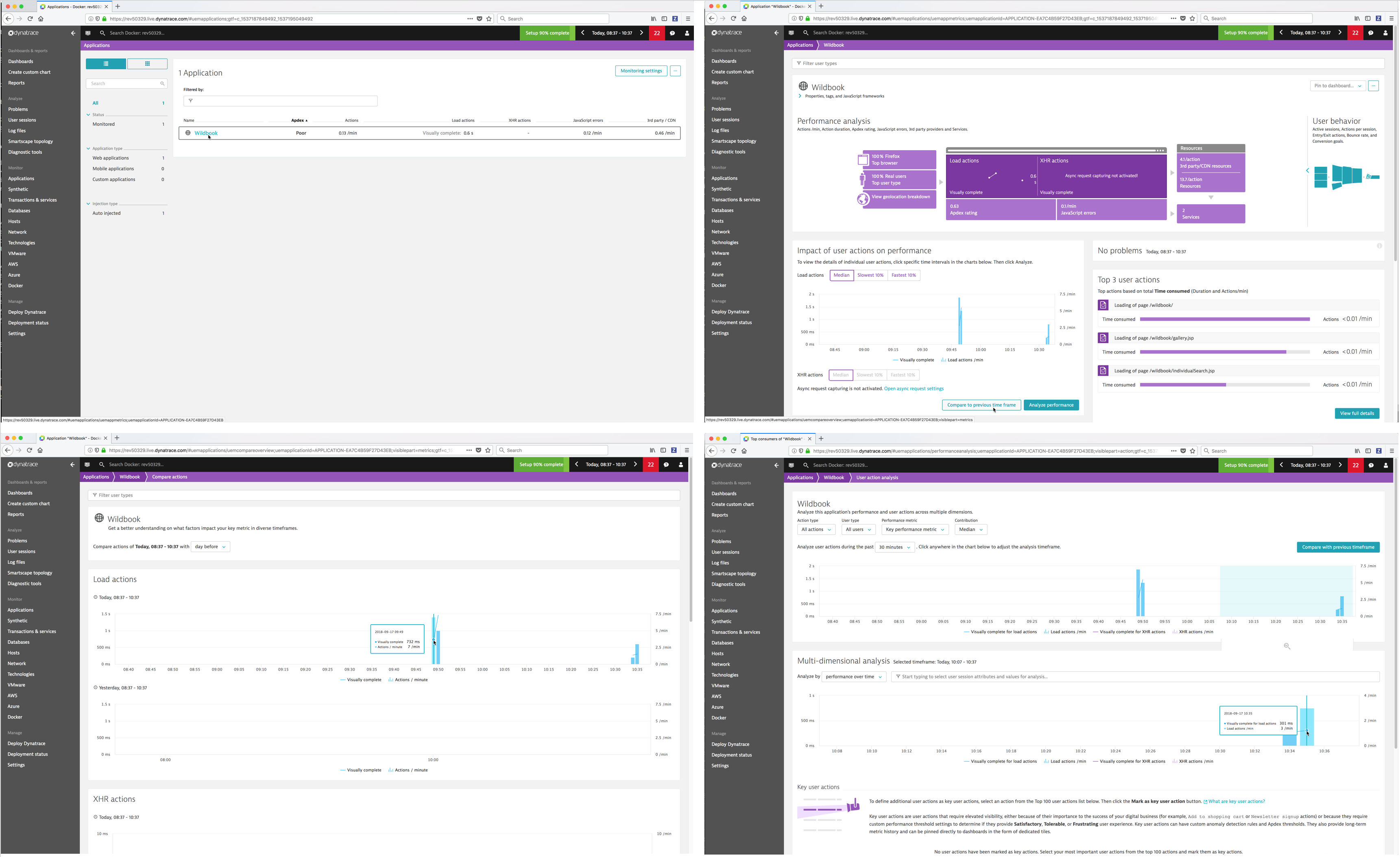This screenshot has width=1400, height=857.
Task: Collapse the Application type filter group
Action: (x=88, y=148)
